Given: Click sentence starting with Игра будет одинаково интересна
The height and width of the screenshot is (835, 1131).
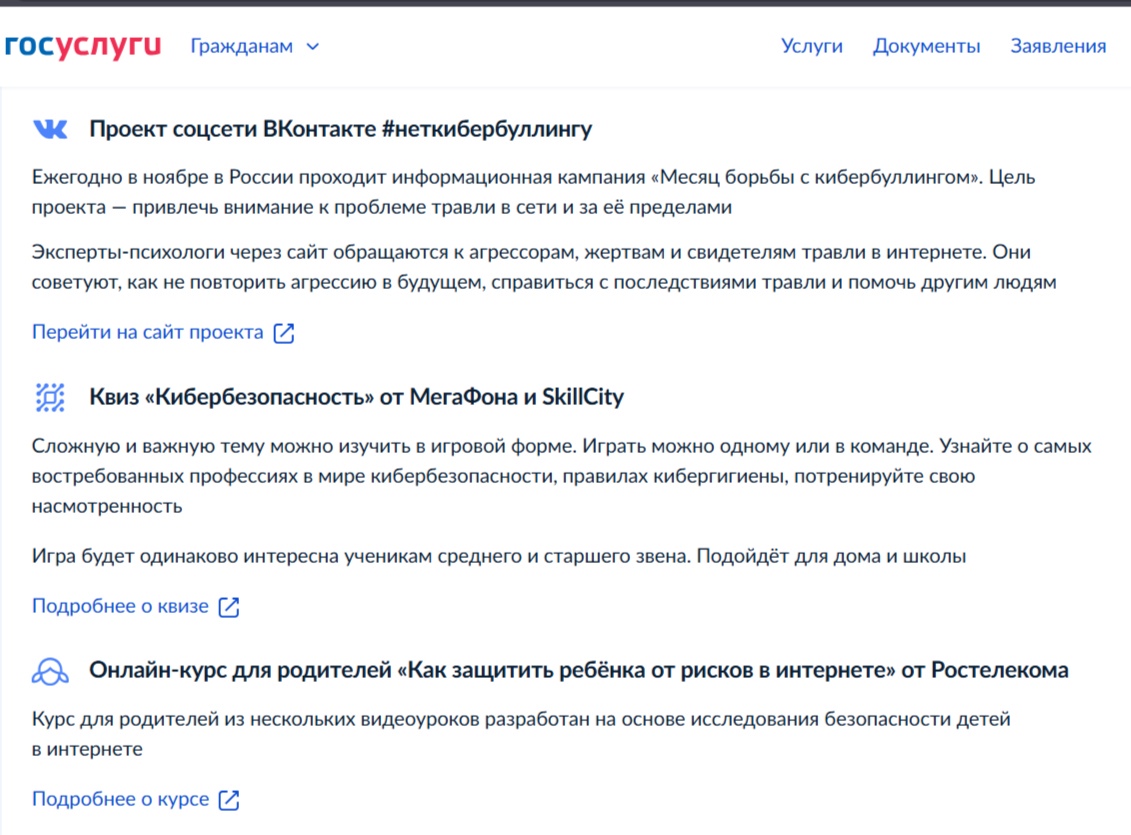Looking at the screenshot, I should click(x=498, y=556).
